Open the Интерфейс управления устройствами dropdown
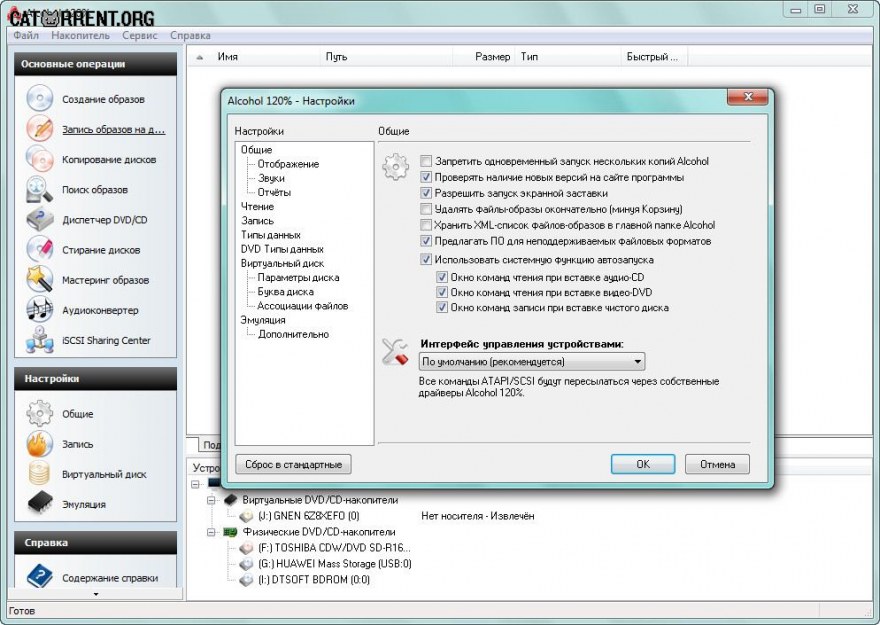Image resolution: width=880 pixels, height=625 pixels. coord(531,362)
